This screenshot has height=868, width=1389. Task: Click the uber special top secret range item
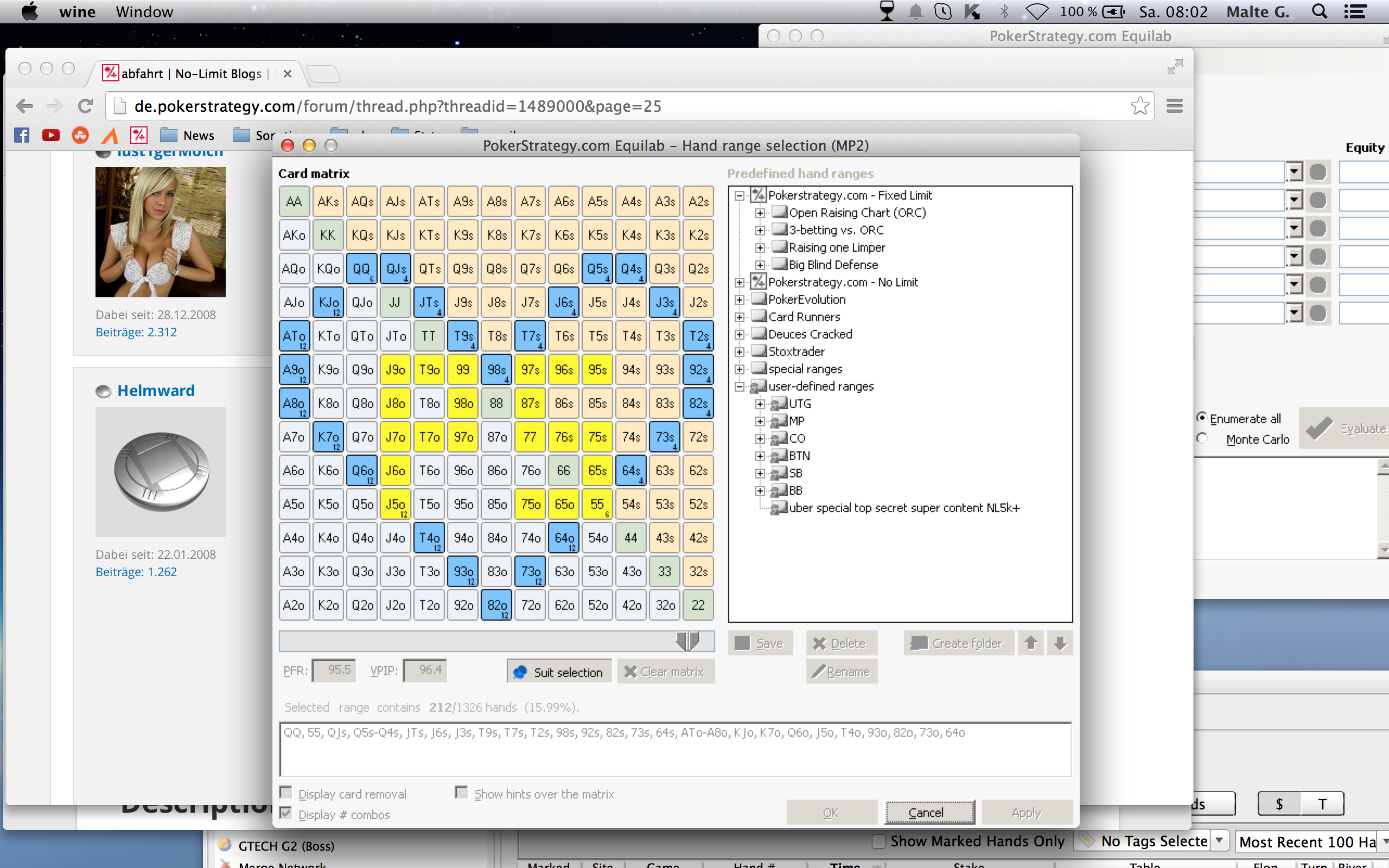point(904,508)
